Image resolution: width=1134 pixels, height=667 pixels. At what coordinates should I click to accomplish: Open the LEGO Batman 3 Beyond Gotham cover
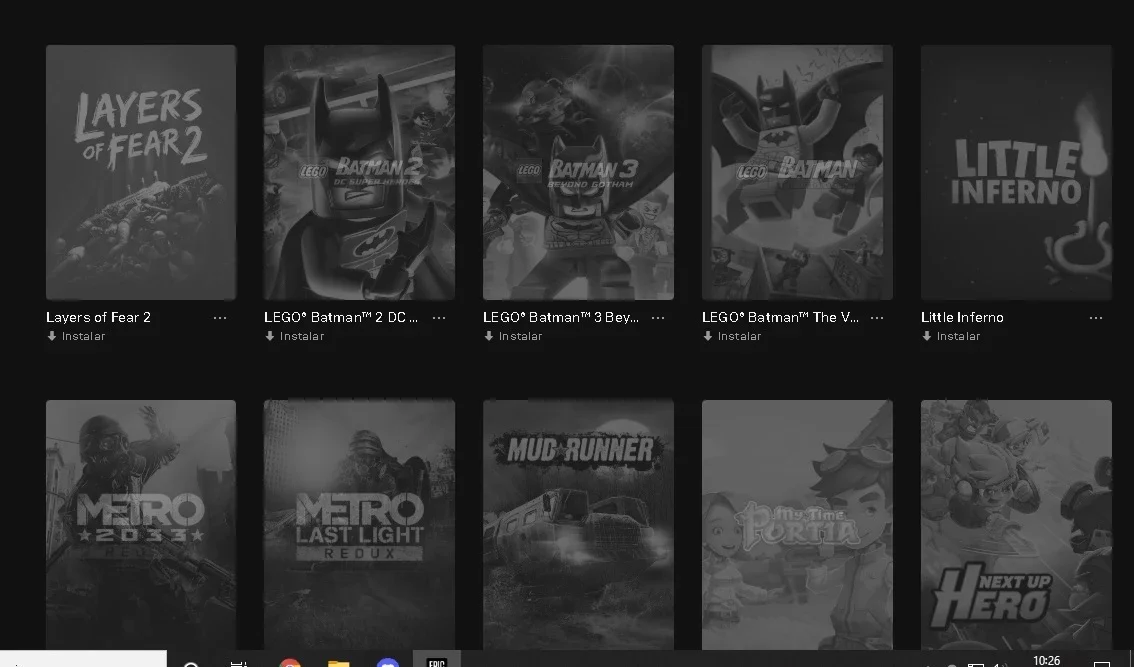click(579, 172)
